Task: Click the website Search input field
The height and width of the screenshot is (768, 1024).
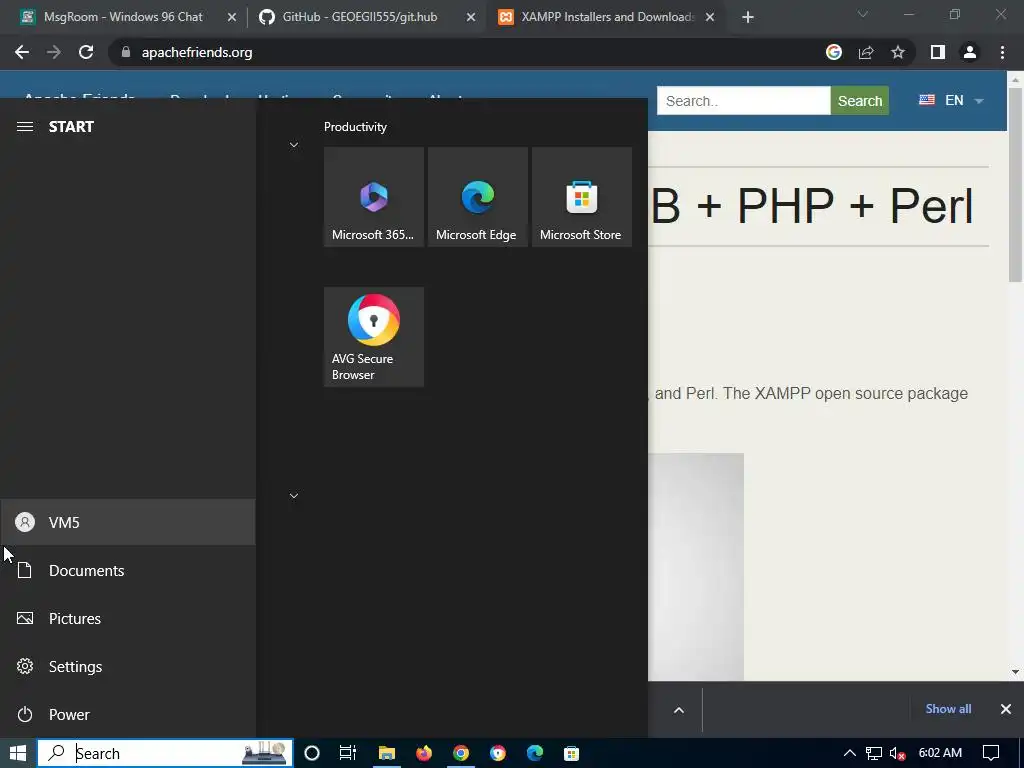Action: click(x=743, y=101)
